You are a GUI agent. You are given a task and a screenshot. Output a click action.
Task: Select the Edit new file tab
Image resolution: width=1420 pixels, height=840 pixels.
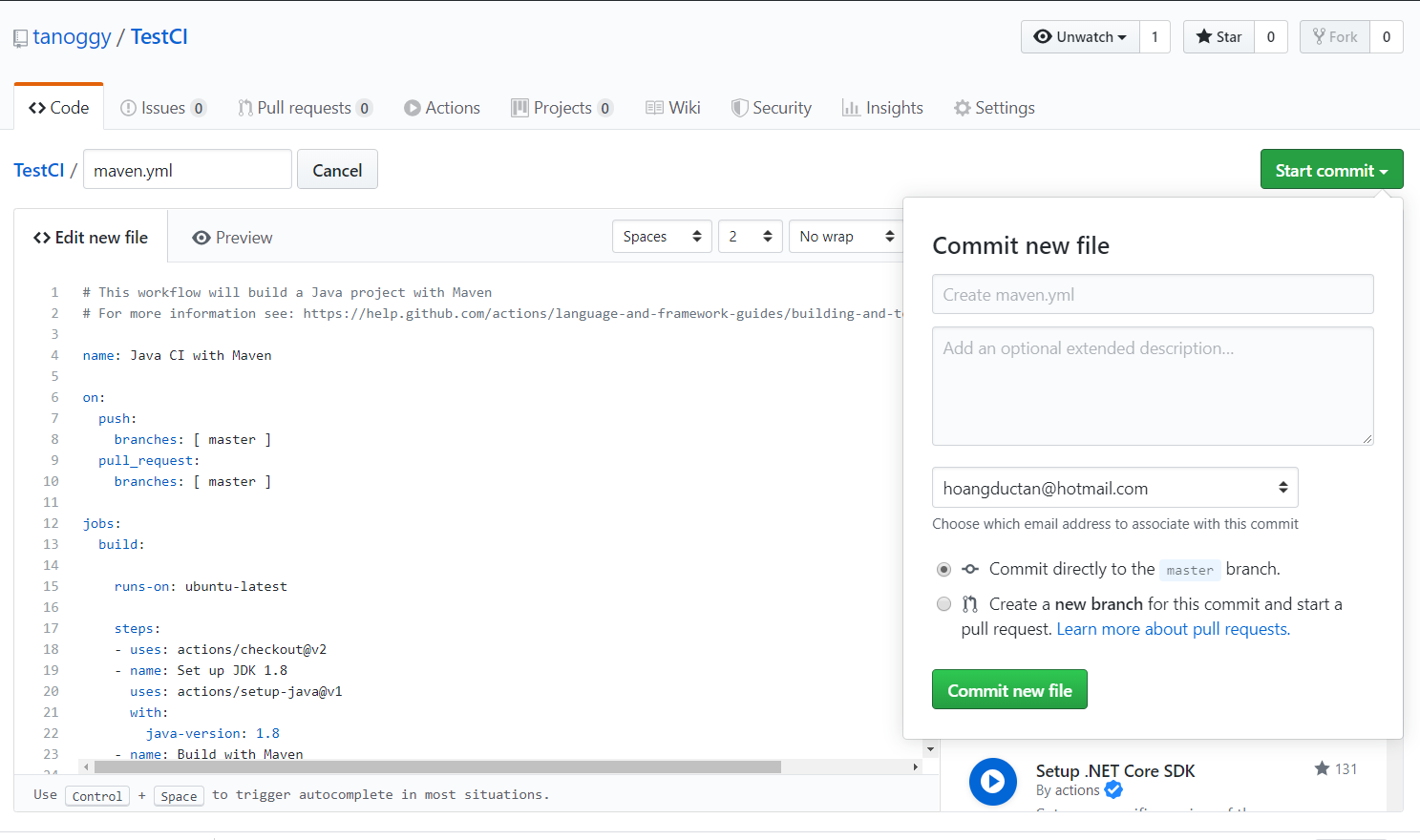(91, 238)
